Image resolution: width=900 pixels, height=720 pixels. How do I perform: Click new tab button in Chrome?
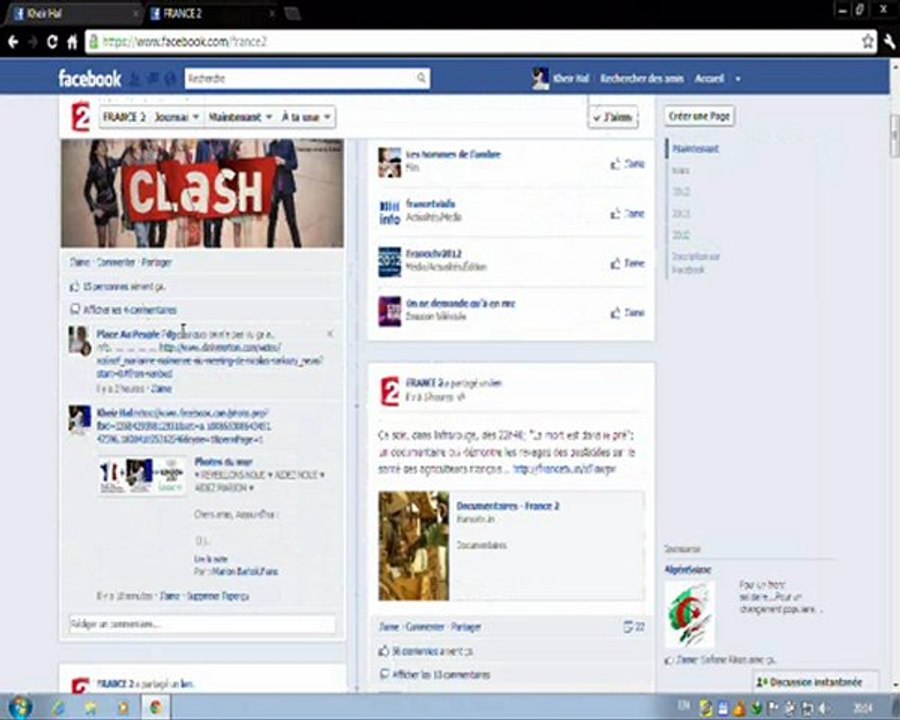pos(292,13)
